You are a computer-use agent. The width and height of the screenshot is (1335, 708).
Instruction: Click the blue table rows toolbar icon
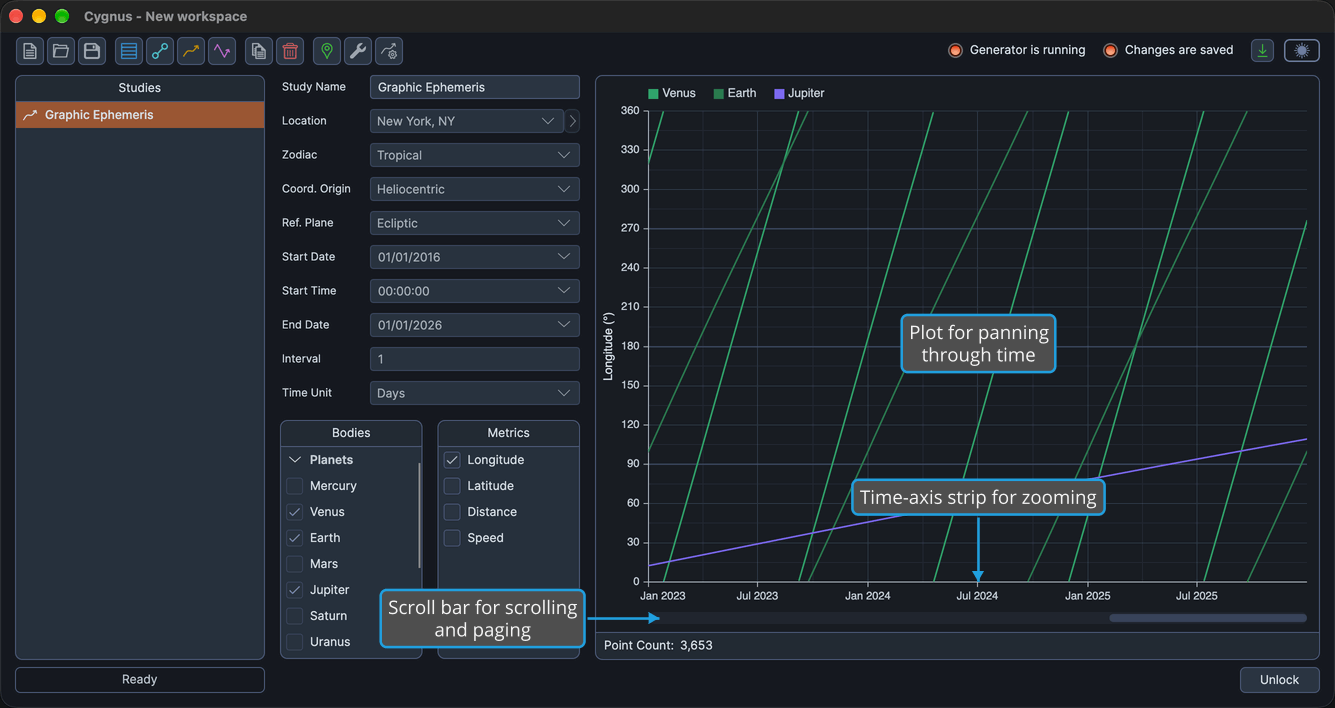point(129,51)
